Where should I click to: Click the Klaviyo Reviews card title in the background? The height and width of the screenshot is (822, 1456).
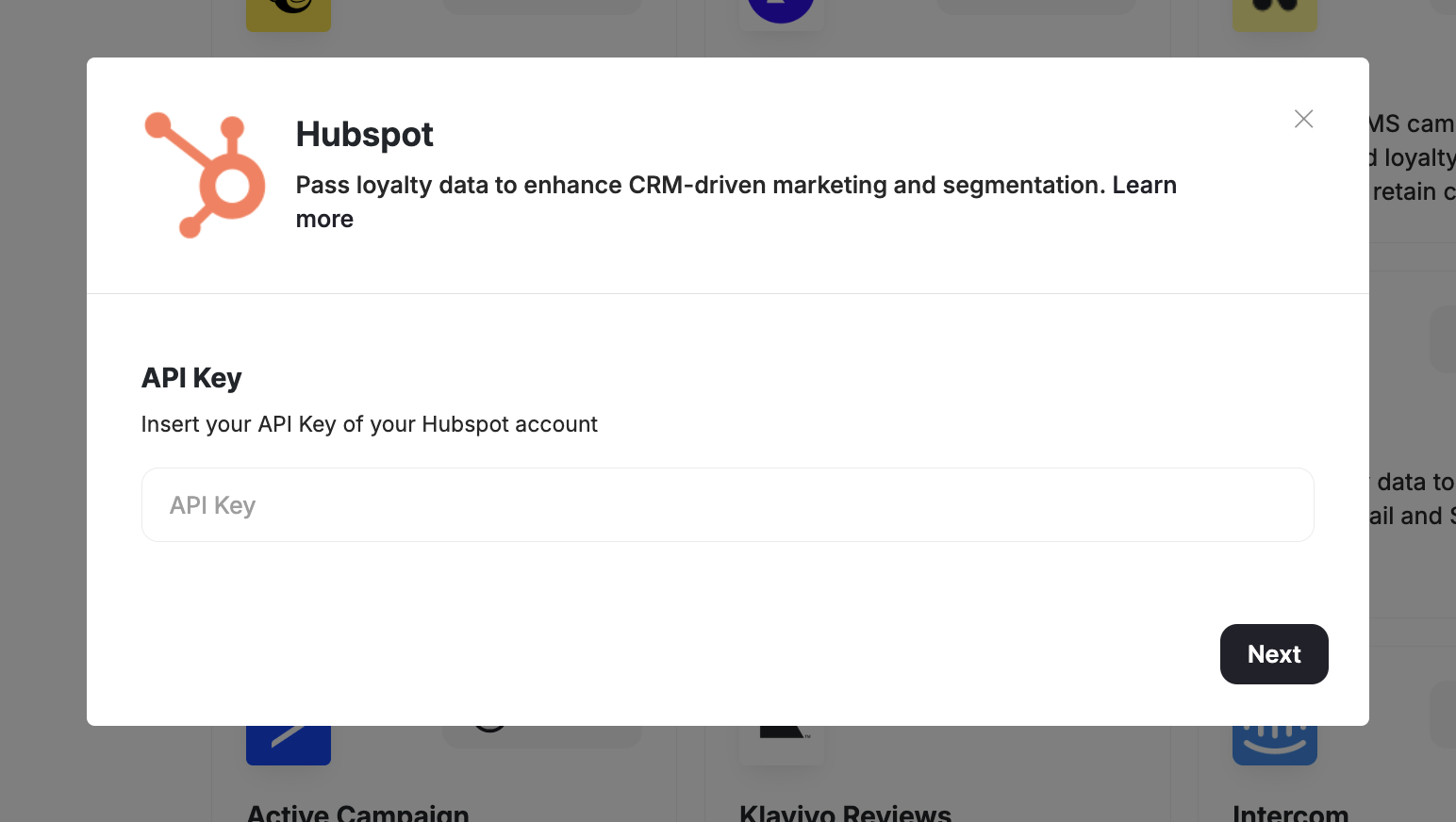coord(845,813)
